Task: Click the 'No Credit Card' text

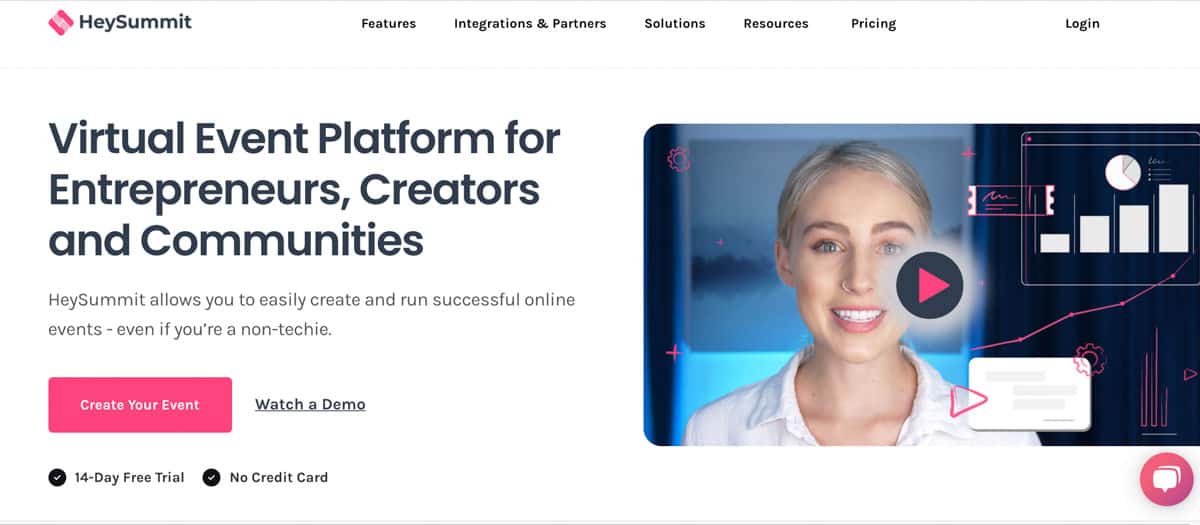Action: [279, 477]
